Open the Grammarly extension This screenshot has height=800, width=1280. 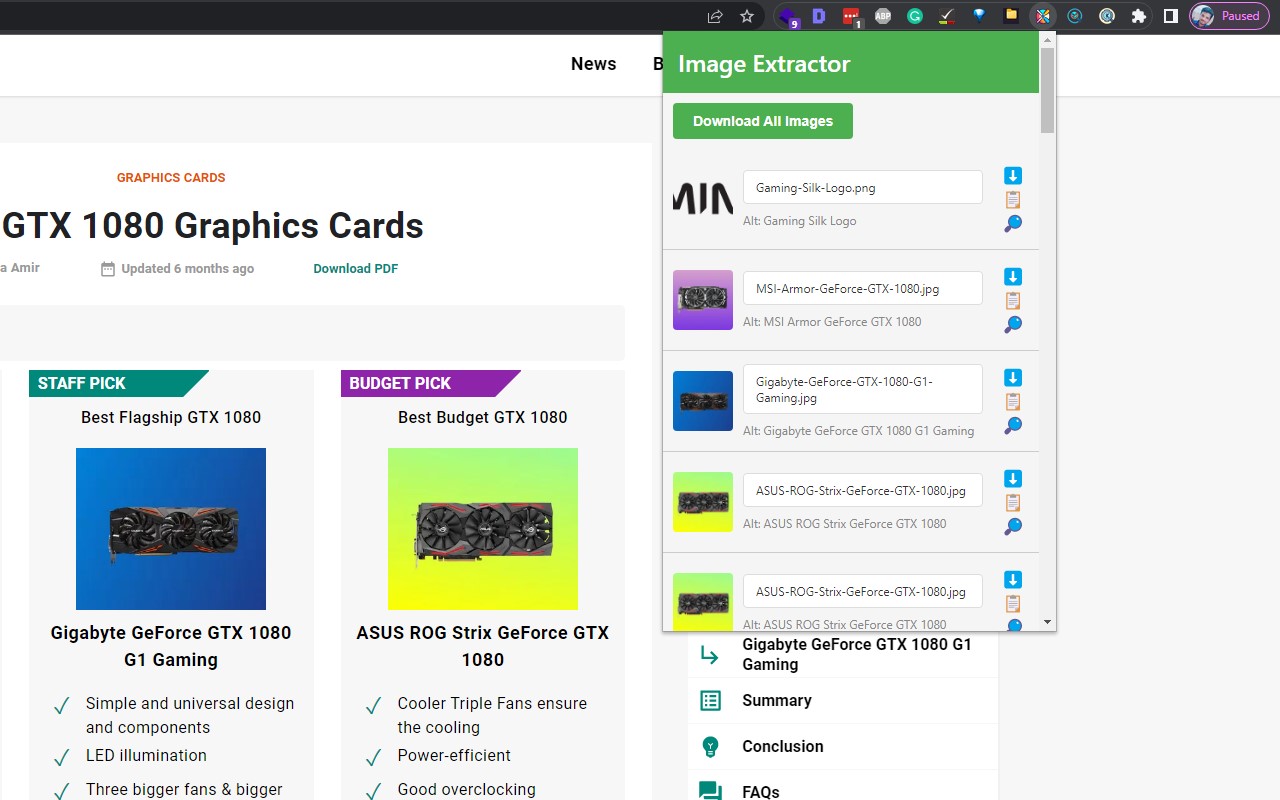coord(915,16)
